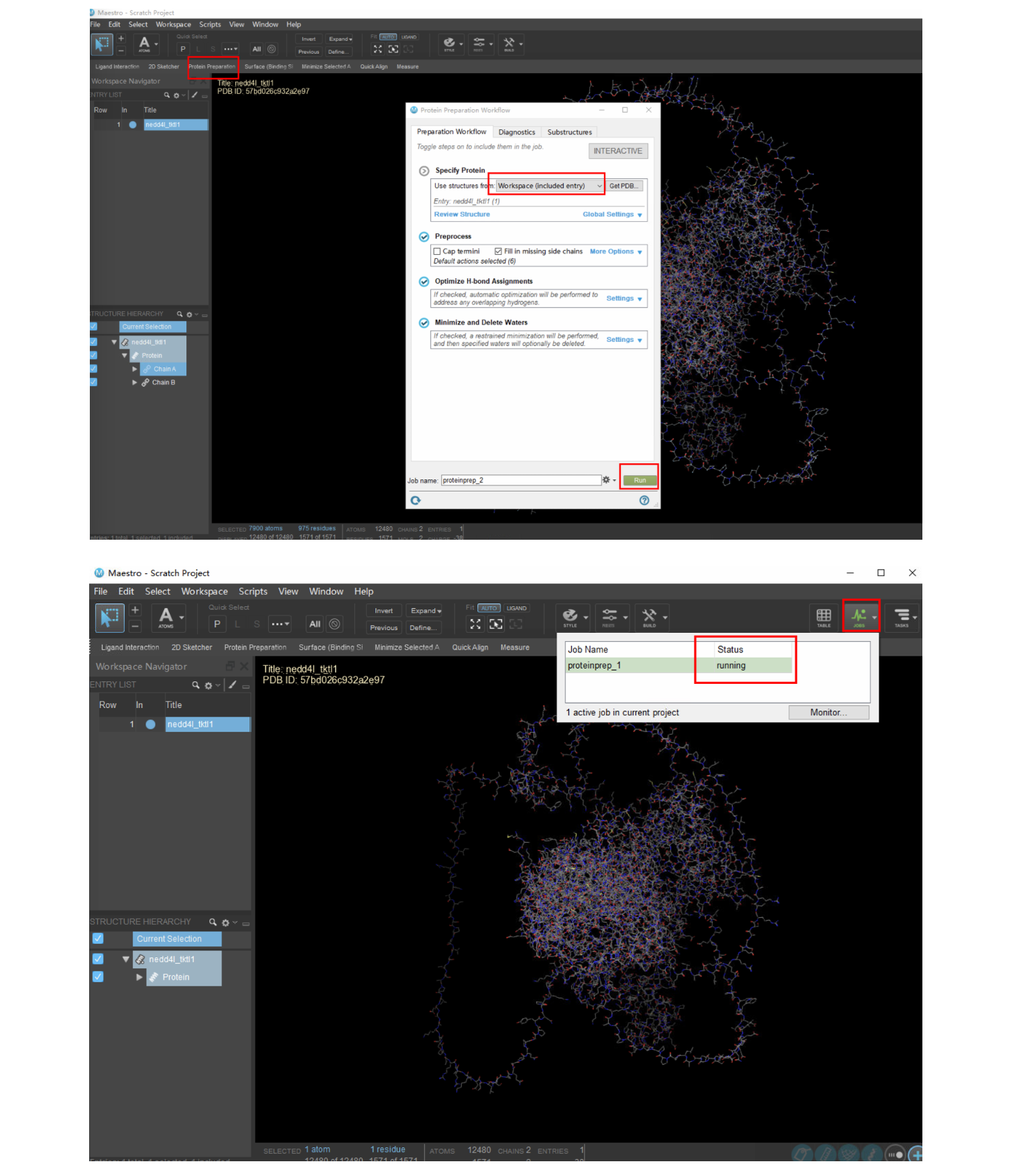Expand Chain B node in upper window hierarchy
The width and height of the screenshot is (1035, 1176).
tap(135, 382)
